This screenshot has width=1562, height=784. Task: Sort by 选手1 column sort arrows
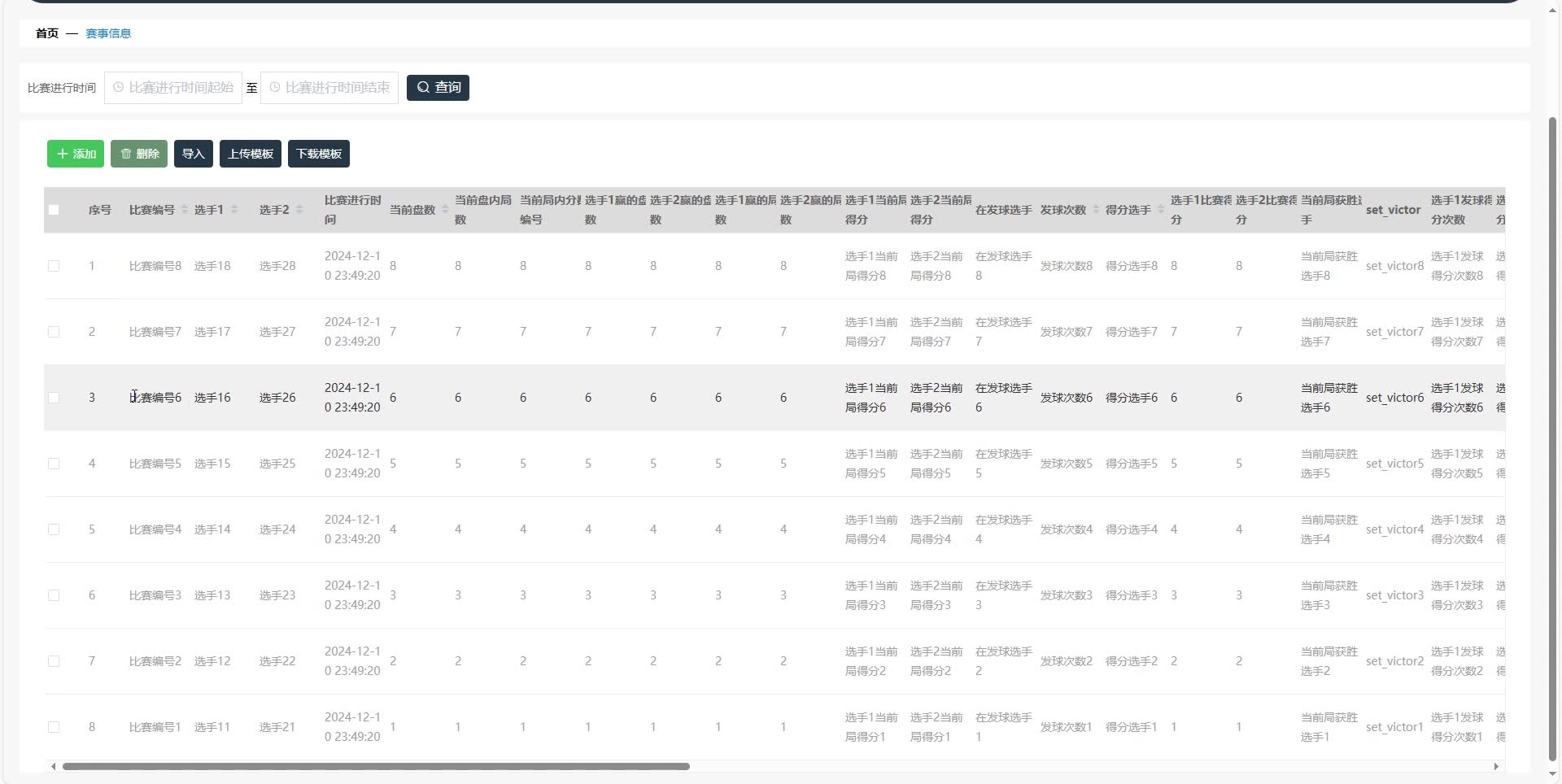[x=234, y=210]
